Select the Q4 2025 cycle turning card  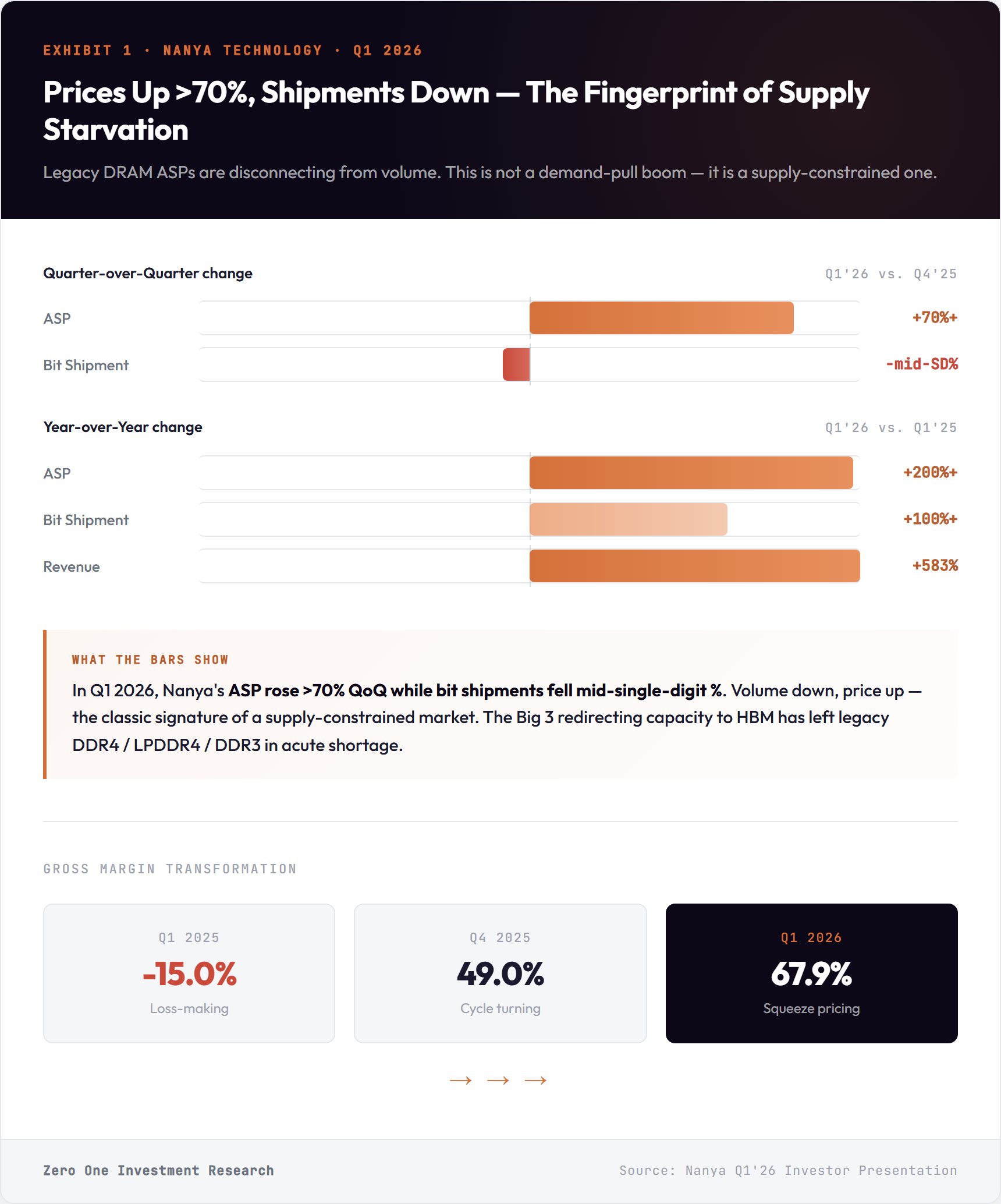click(x=500, y=973)
